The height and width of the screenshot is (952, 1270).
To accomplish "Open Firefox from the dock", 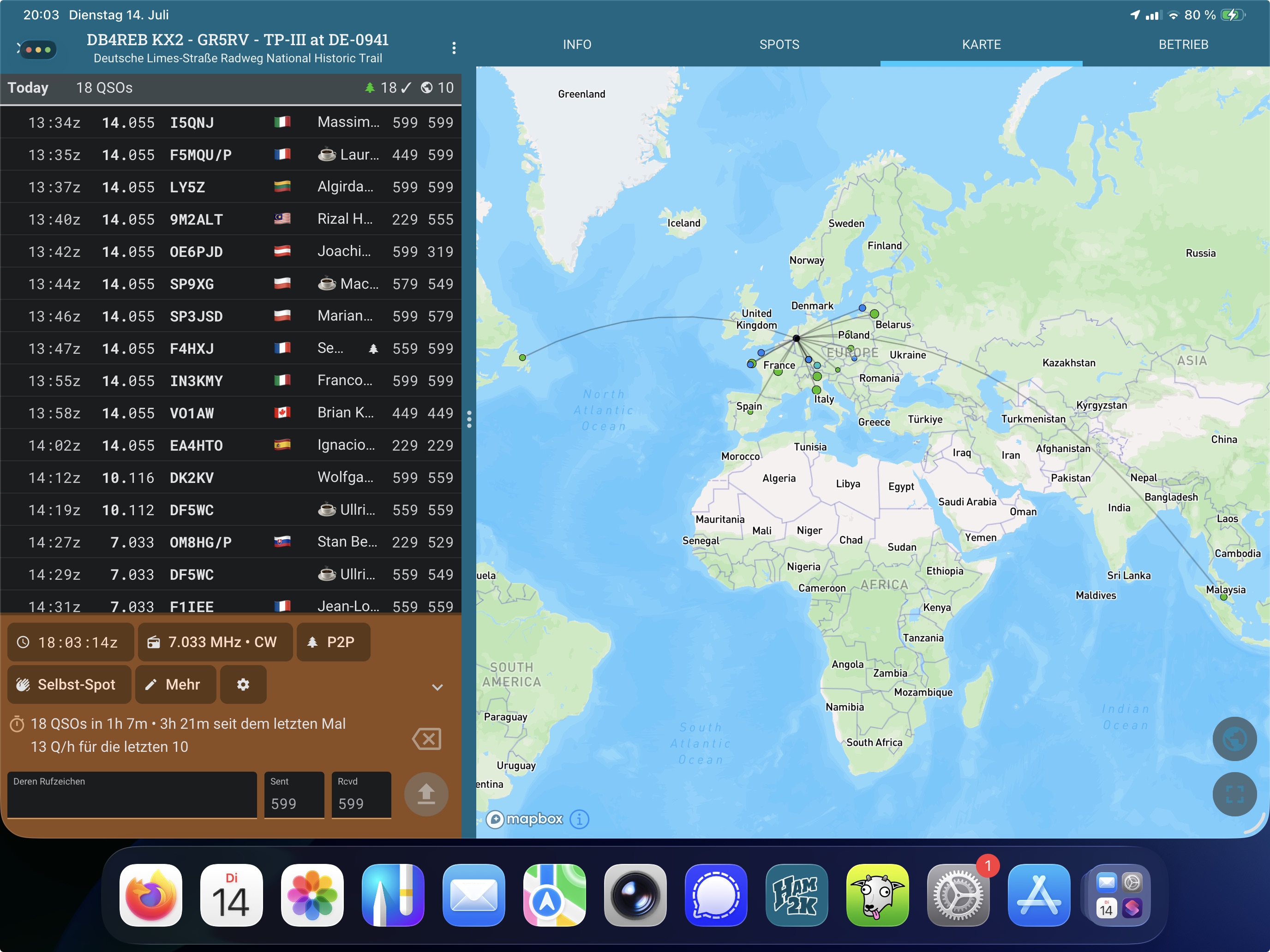I will [x=151, y=895].
